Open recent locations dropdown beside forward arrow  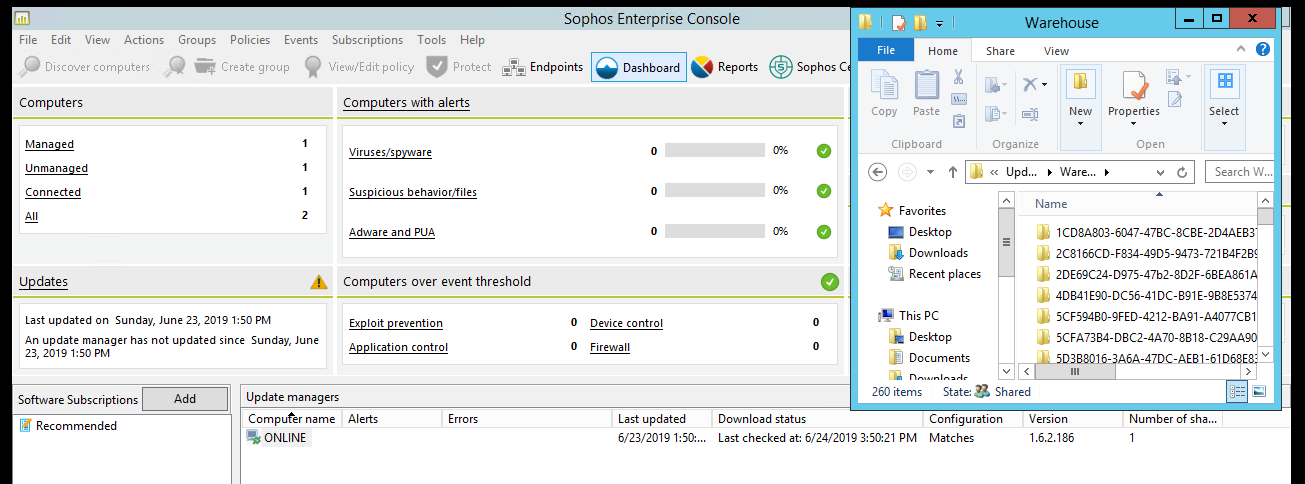click(x=932, y=172)
